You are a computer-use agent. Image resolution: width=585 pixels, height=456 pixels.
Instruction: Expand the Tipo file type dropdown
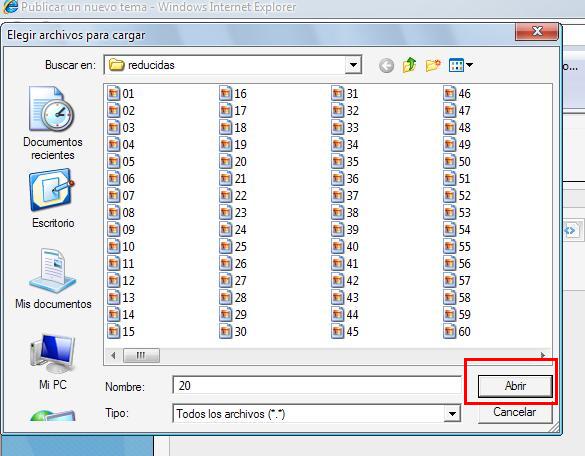point(452,413)
